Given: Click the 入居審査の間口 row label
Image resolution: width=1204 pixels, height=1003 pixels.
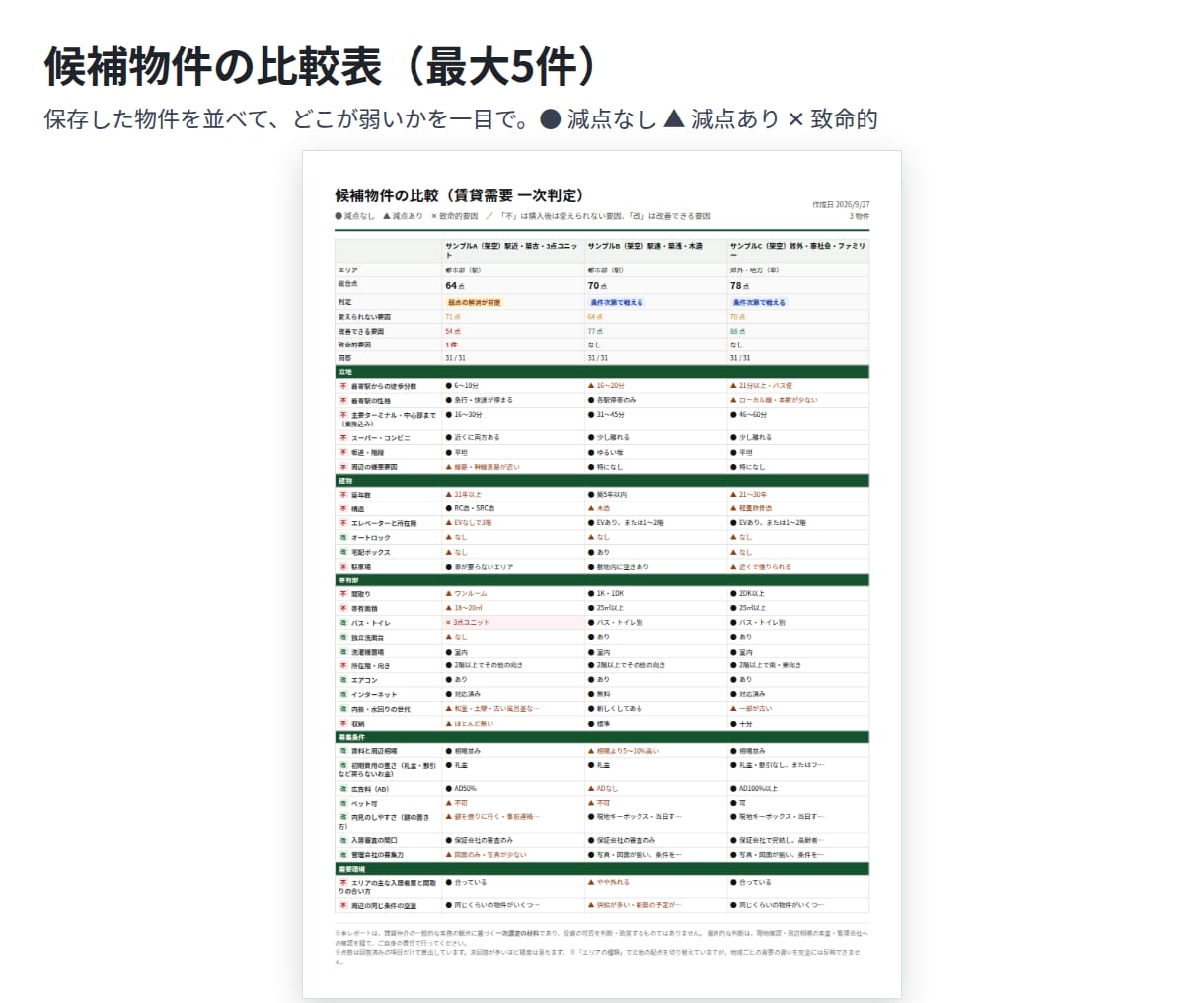Looking at the screenshot, I should [377, 841].
